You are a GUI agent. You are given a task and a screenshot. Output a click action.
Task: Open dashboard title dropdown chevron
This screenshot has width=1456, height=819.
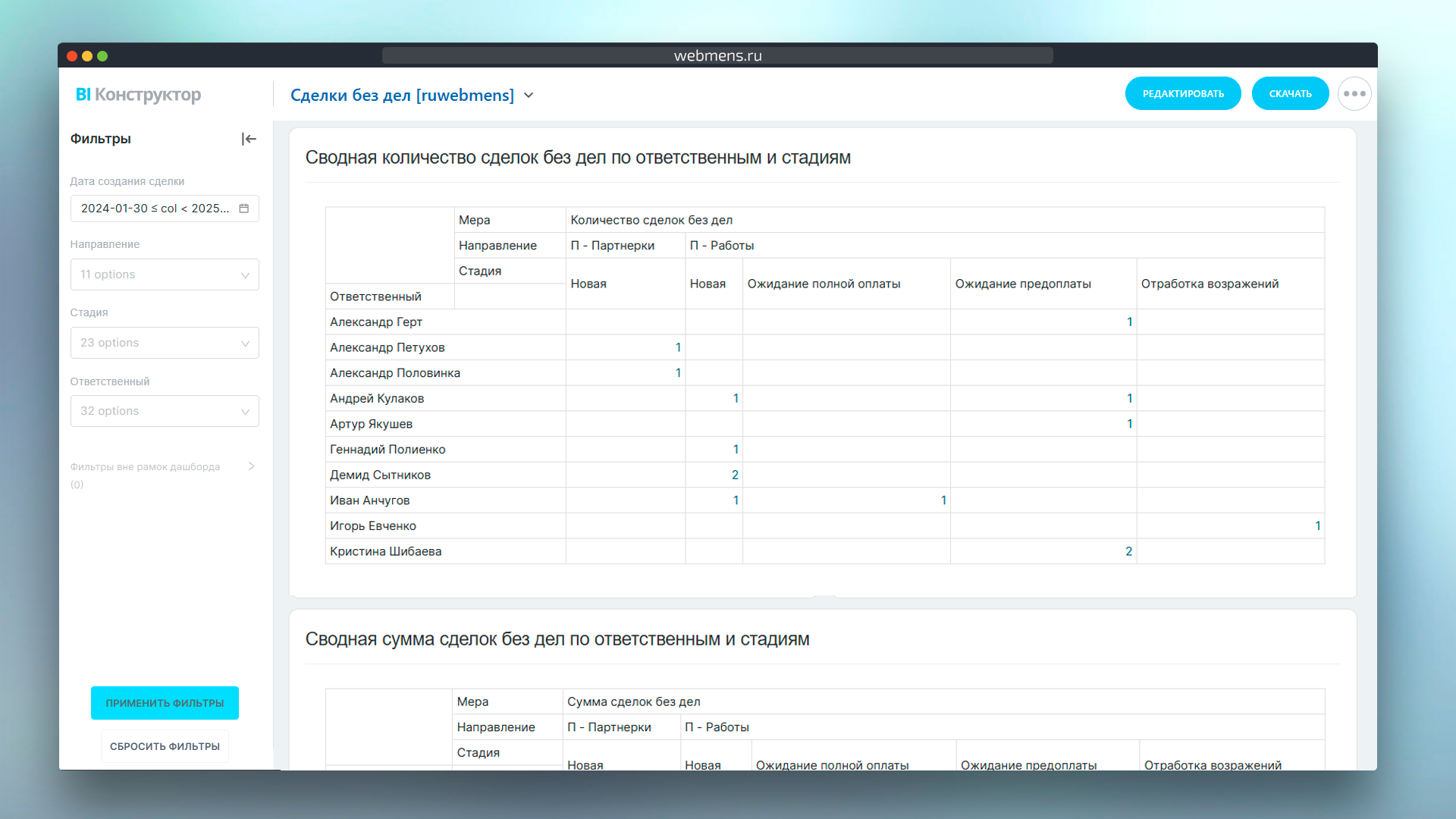point(529,96)
